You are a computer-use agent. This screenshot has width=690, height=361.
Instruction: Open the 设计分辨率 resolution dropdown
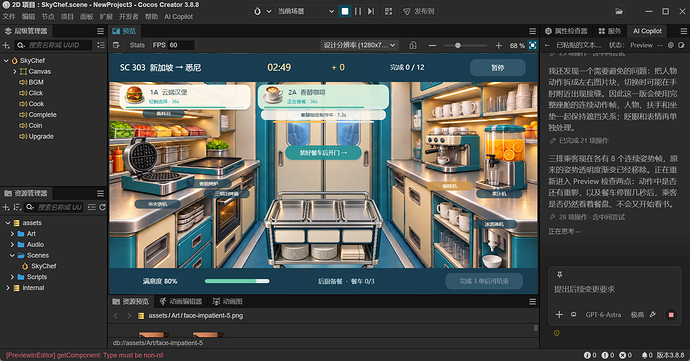[360, 45]
